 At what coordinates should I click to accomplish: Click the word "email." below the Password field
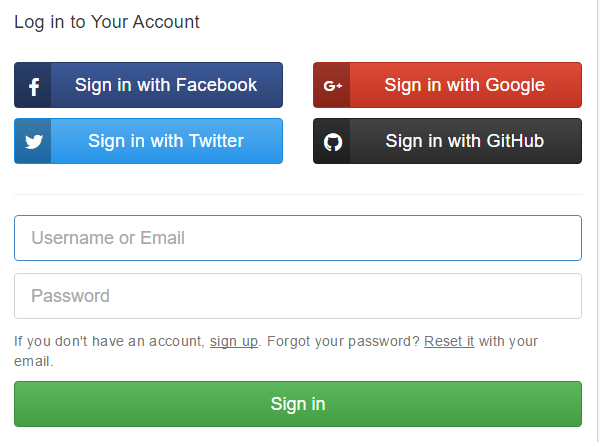point(34,362)
